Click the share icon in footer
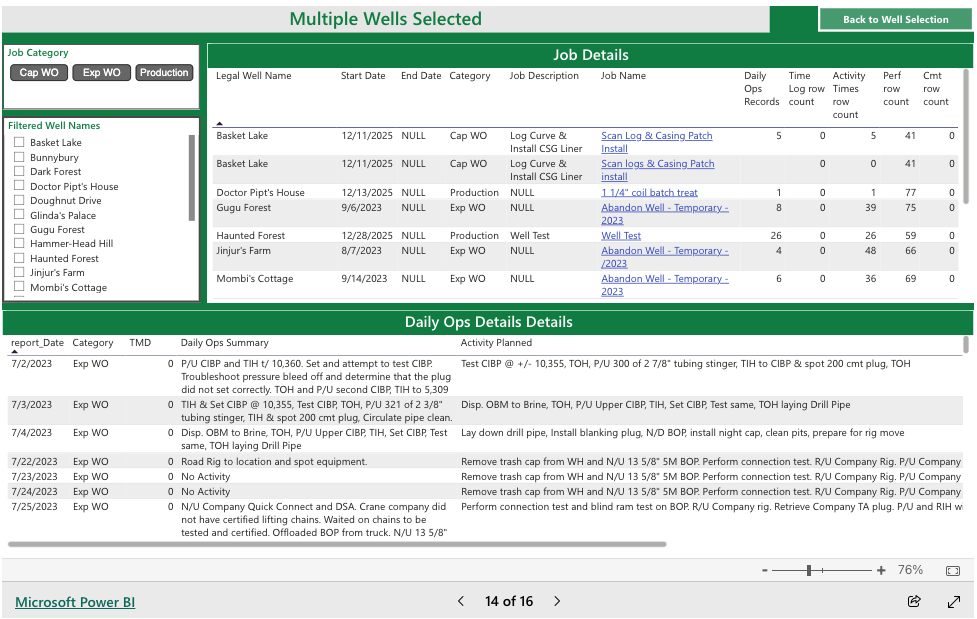977x619 pixels. pos(913,601)
